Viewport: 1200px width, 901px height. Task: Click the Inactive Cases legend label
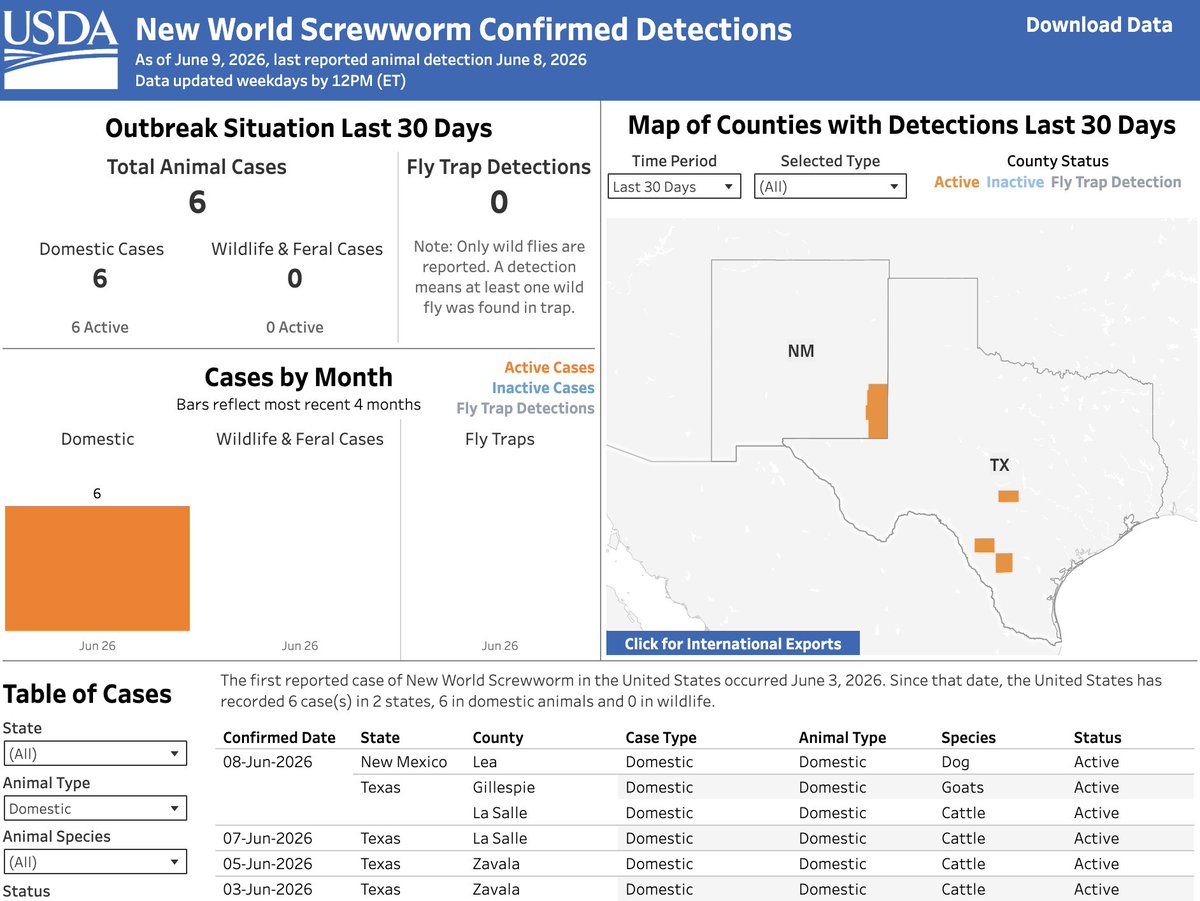[543, 388]
